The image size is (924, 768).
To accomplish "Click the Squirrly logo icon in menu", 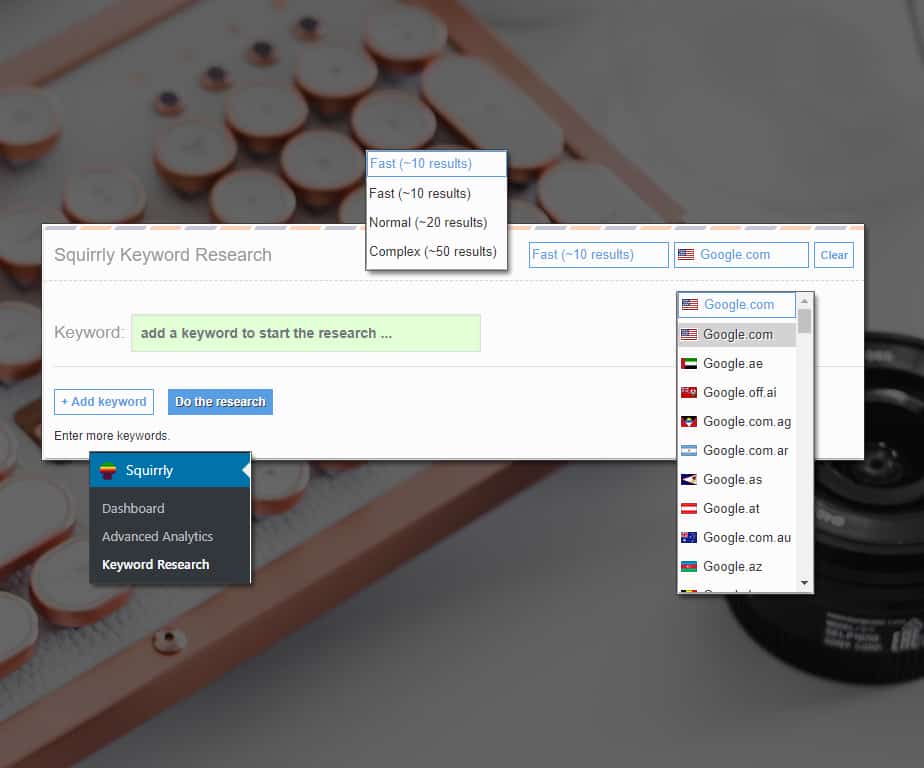I will (x=108, y=470).
